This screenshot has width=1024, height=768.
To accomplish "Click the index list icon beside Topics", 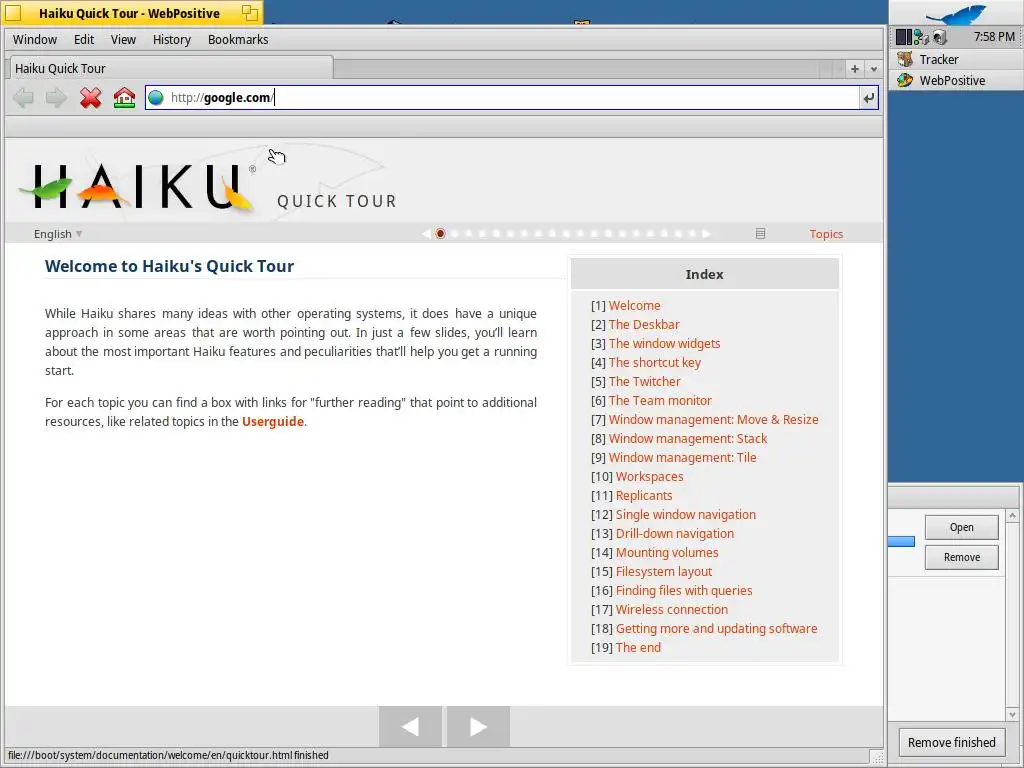I will tap(760, 234).
